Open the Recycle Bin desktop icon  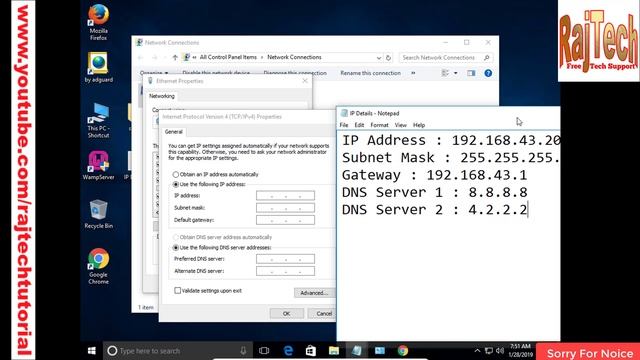(98, 214)
